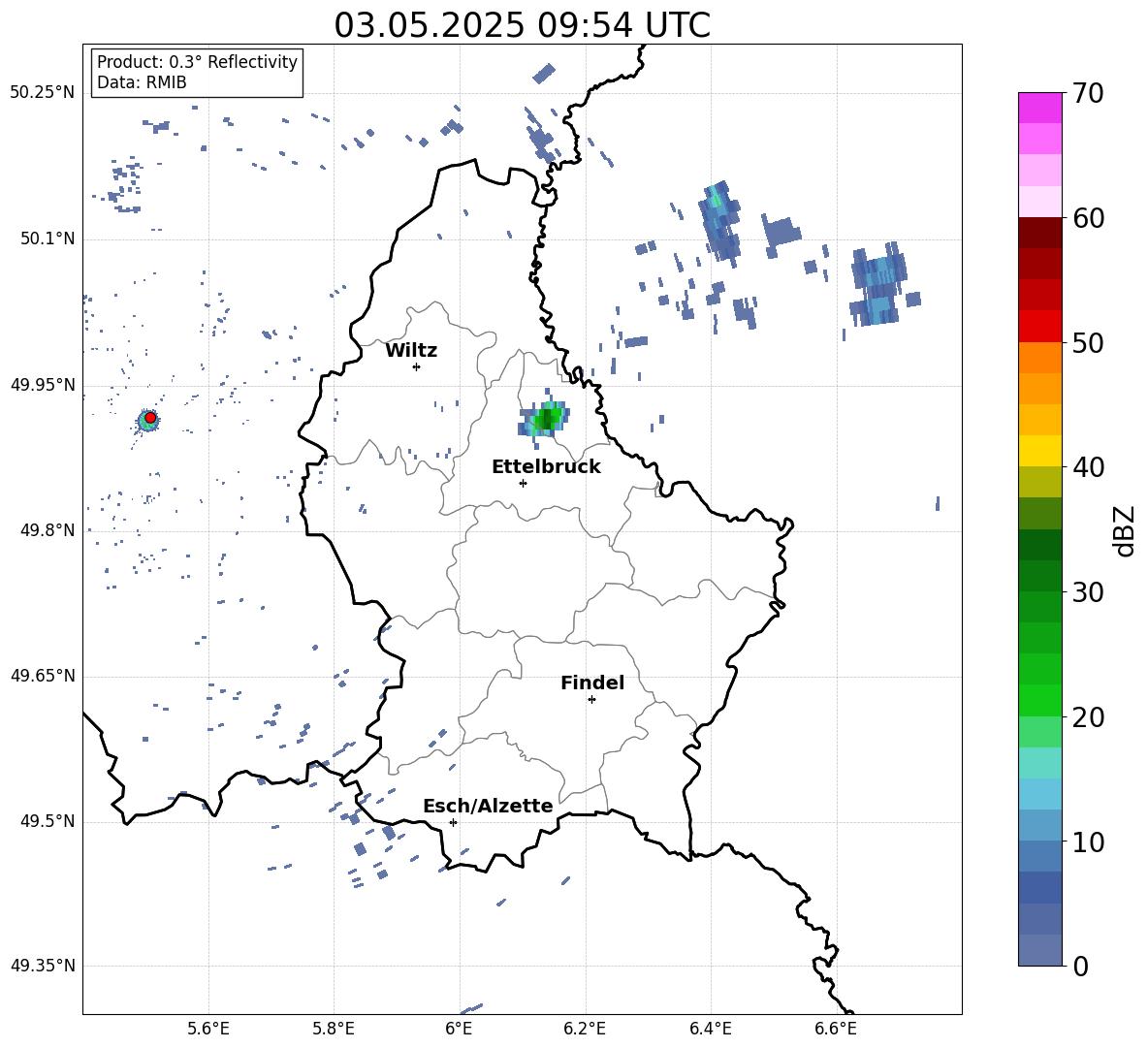Click the 0 tick label on colorbar

(x=1080, y=966)
